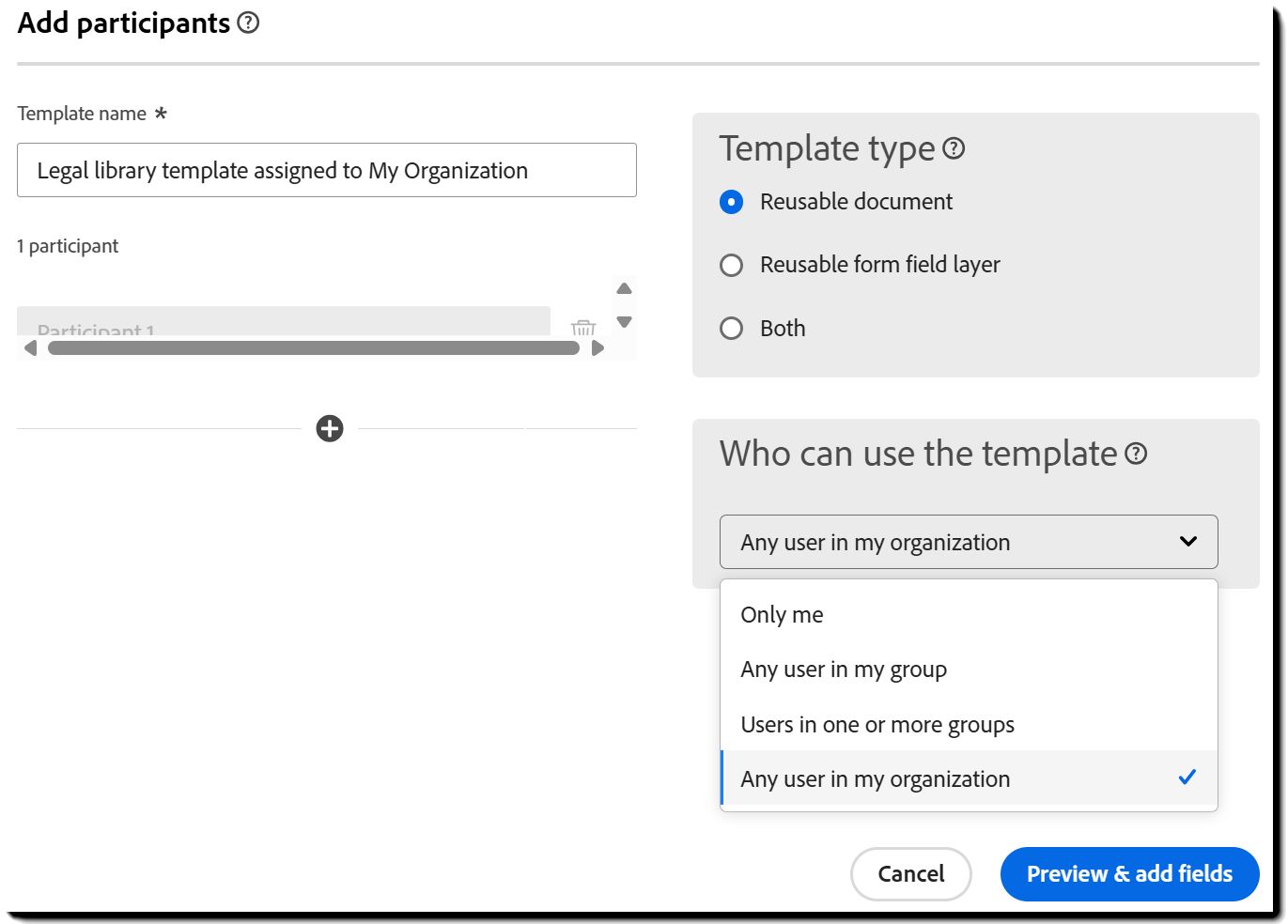Choose Reusable form field layer option

pos(732,265)
